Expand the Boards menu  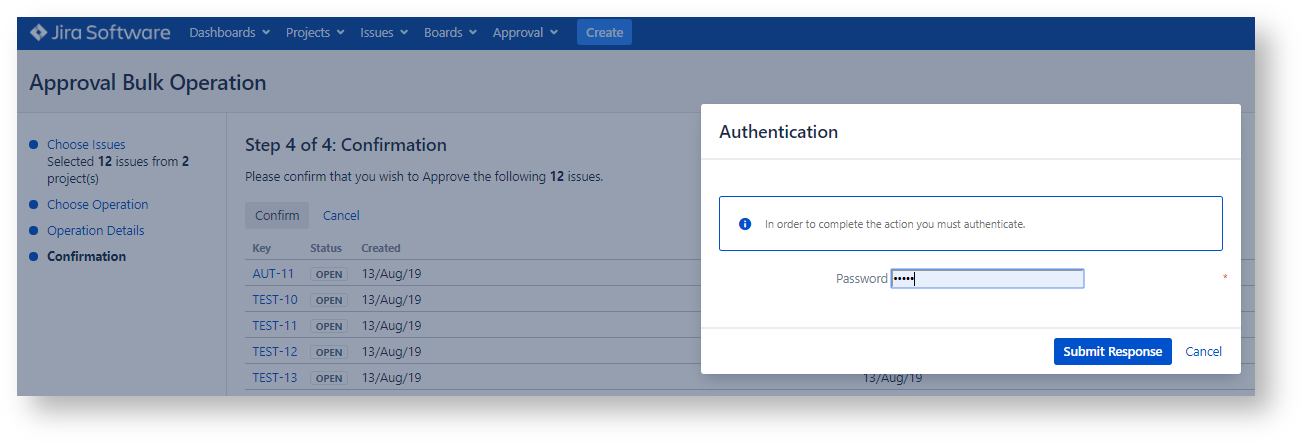(x=450, y=33)
